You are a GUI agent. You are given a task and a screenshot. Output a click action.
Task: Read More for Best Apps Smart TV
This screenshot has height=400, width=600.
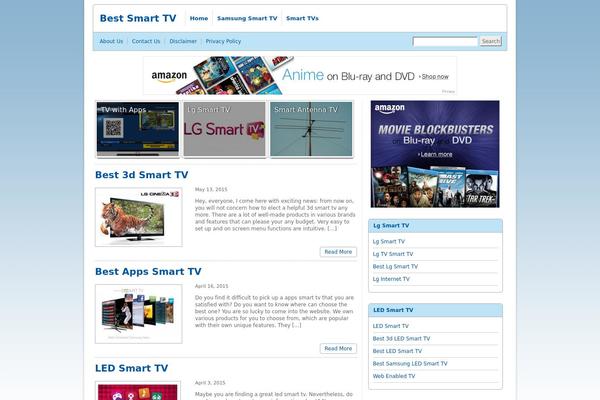[x=338, y=348]
